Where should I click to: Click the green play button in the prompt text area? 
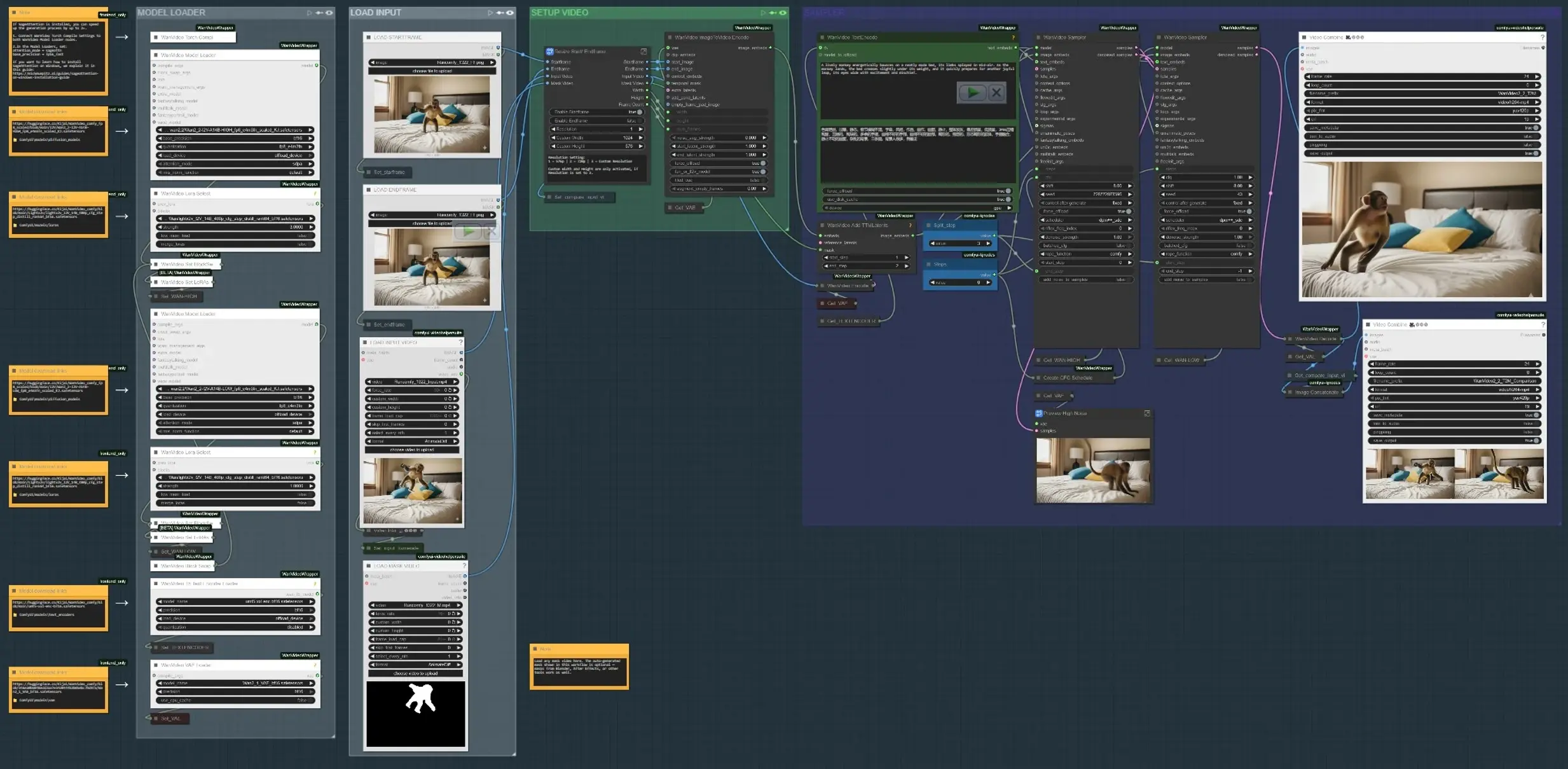(x=972, y=93)
